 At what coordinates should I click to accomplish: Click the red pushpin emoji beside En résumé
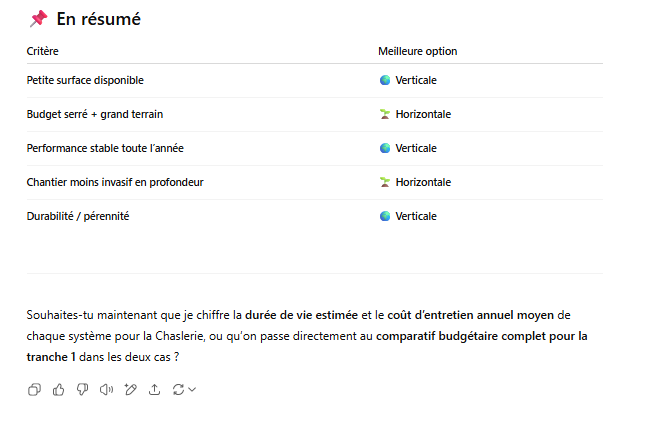[38, 19]
